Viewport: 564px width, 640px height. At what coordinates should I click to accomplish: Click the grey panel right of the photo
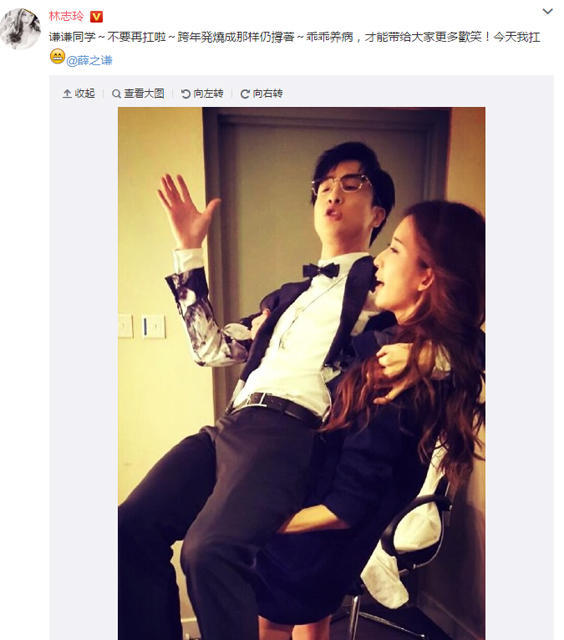(x=519, y=367)
